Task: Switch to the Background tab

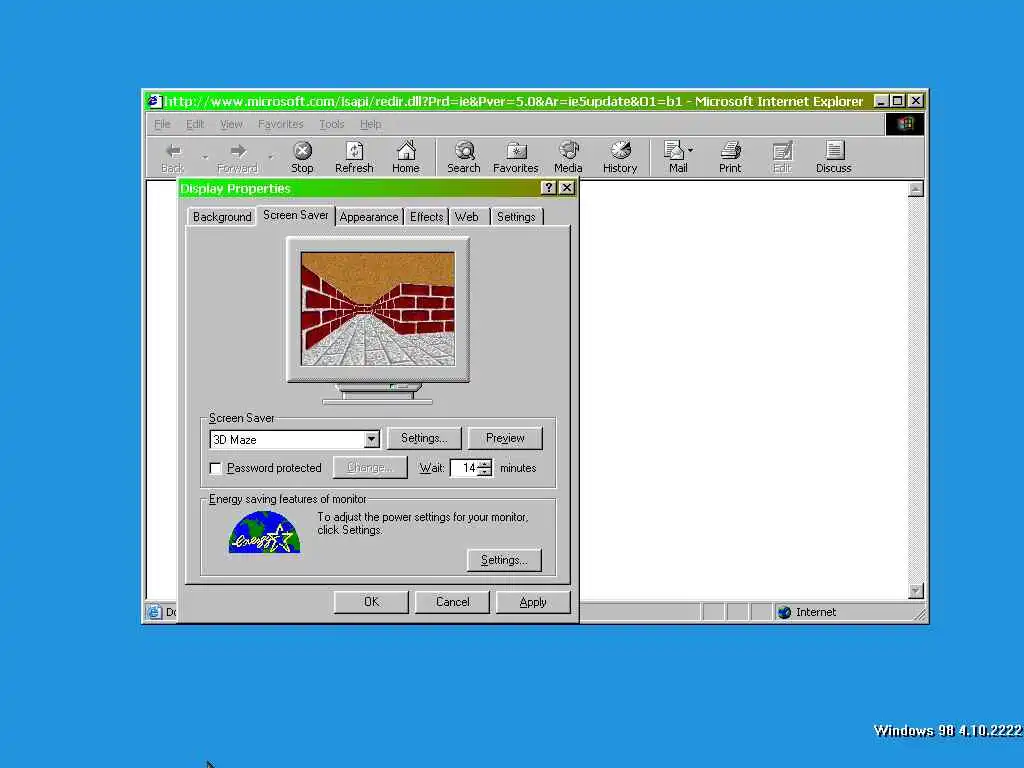Action: (222, 217)
